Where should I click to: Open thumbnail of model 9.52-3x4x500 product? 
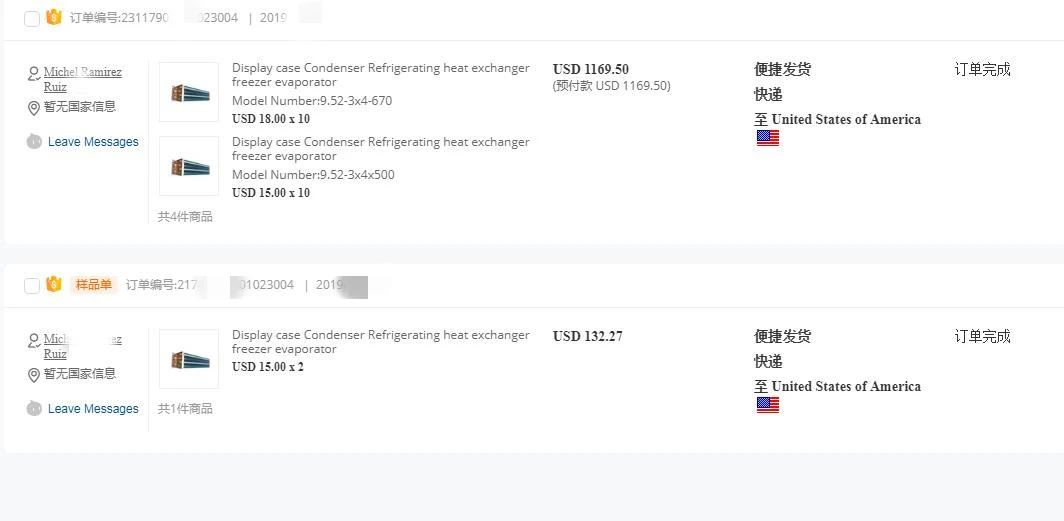[x=189, y=166]
